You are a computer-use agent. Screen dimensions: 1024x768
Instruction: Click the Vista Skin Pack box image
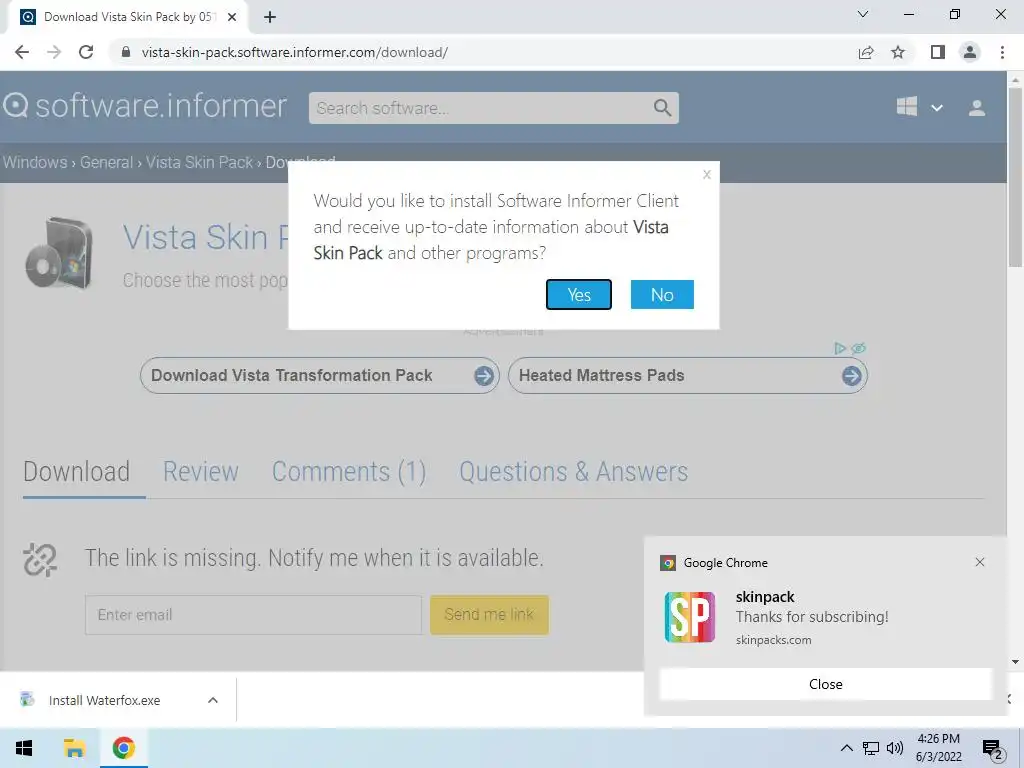pyautogui.click(x=59, y=253)
